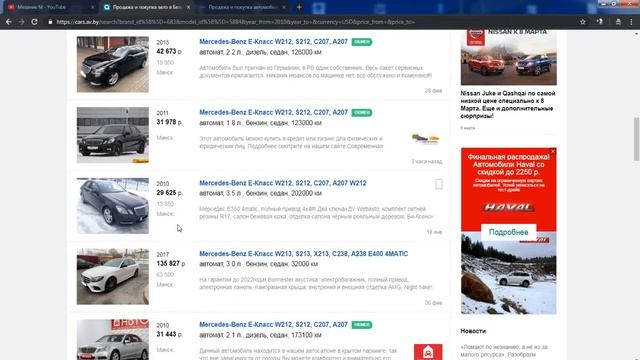Bookmark this page with the star icon

point(582,22)
